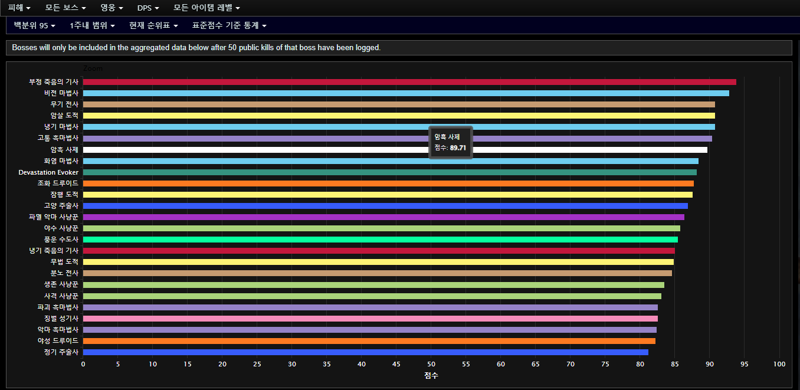
Task: Select the 비전 마법사 light blue bar
Action: (406, 93)
